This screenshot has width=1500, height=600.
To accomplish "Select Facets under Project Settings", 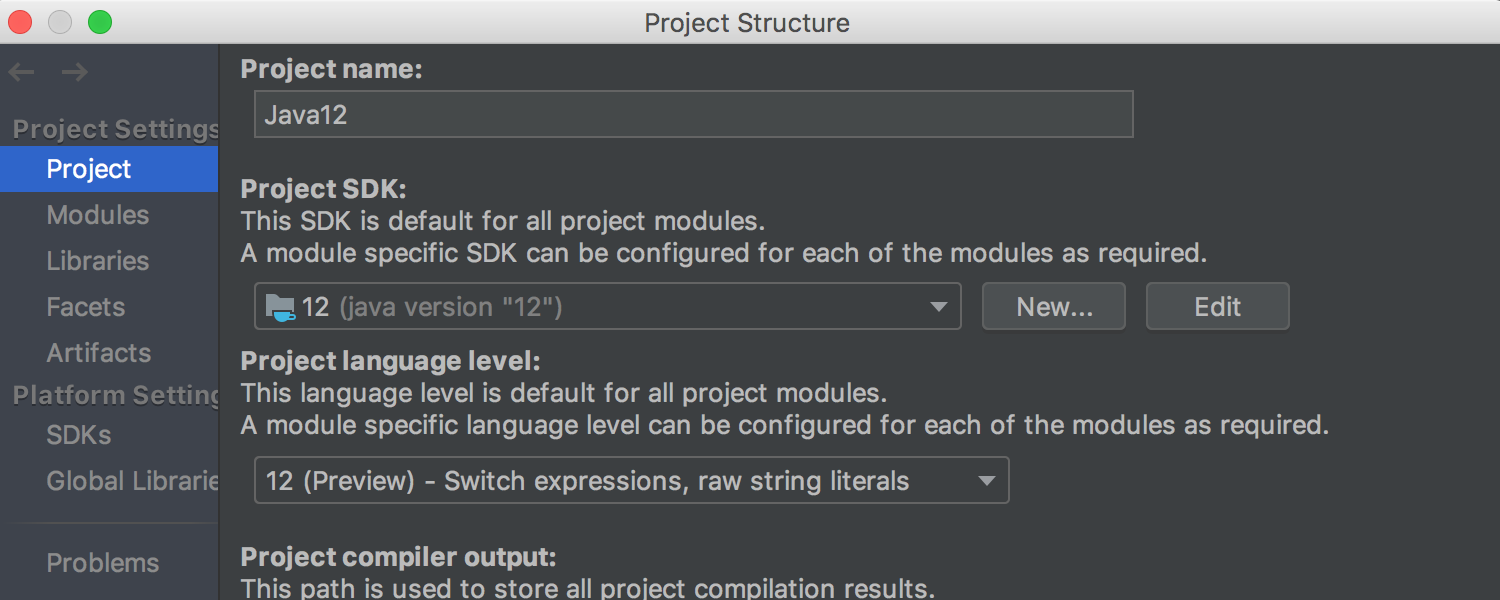I will [86, 307].
